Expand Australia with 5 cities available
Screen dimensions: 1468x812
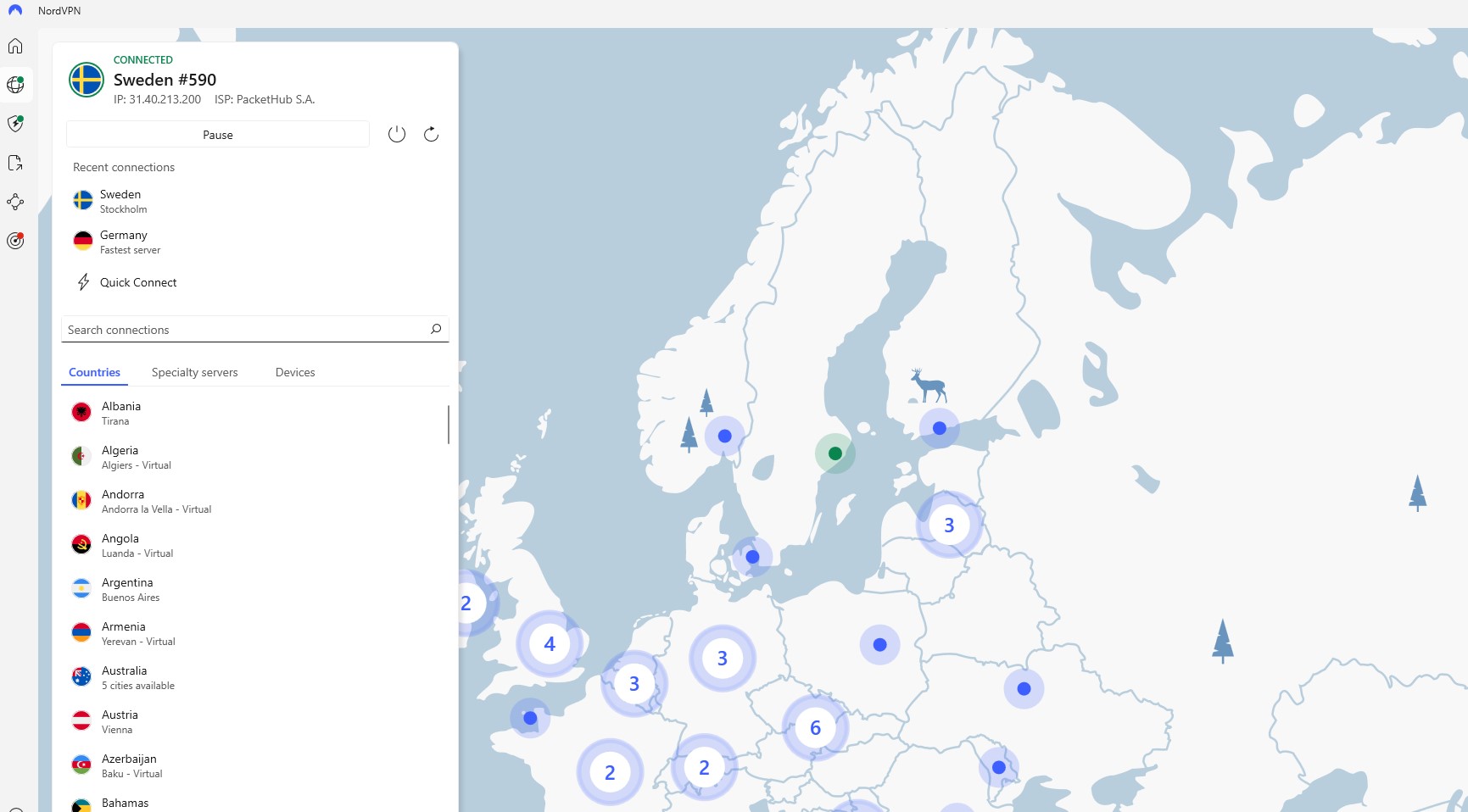click(x=254, y=677)
